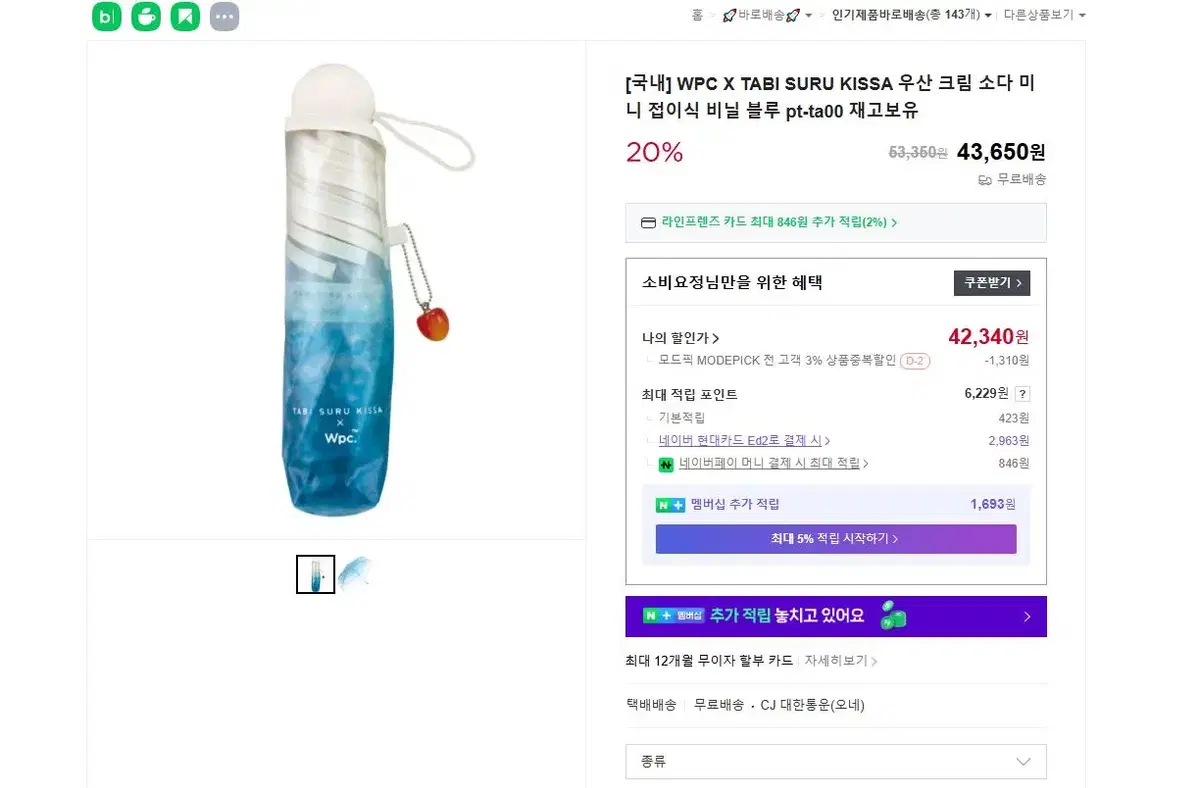Open the gray more-options ellipsis icon

click(x=225, y=17)
